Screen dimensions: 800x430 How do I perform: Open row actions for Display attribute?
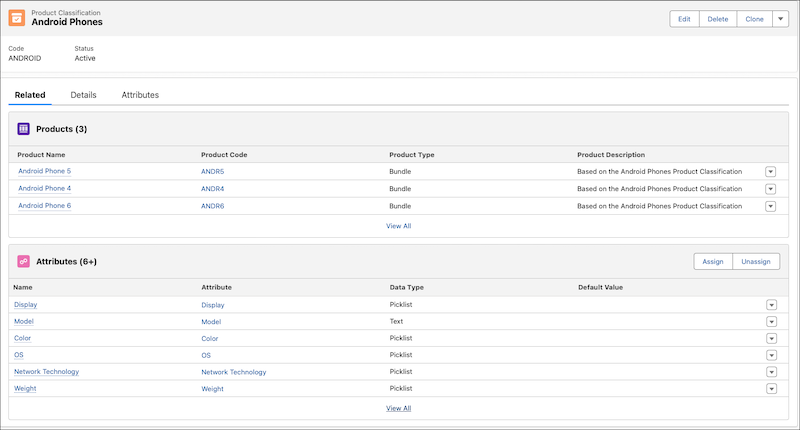[771, 305]
